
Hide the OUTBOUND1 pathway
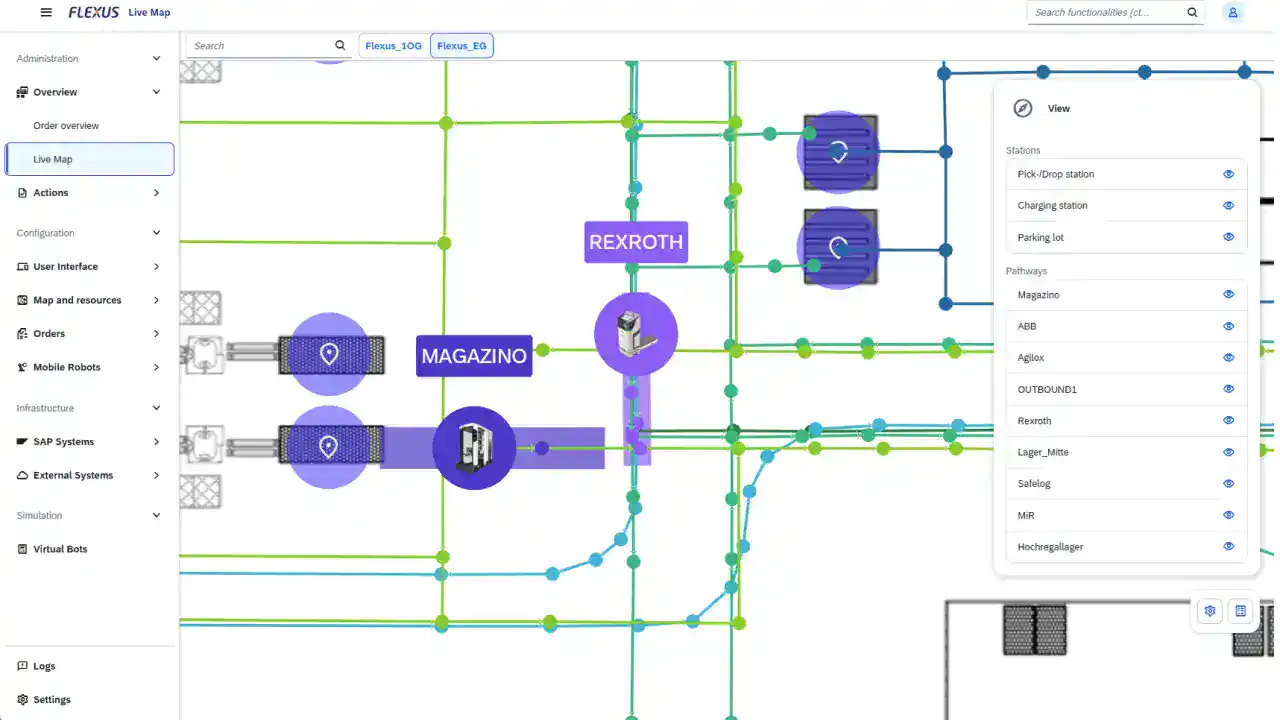coord(1229,389)
